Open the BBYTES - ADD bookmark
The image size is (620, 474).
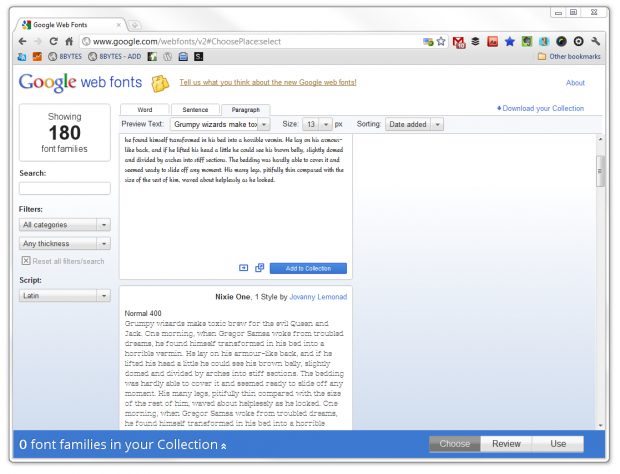tap(115, 57)
